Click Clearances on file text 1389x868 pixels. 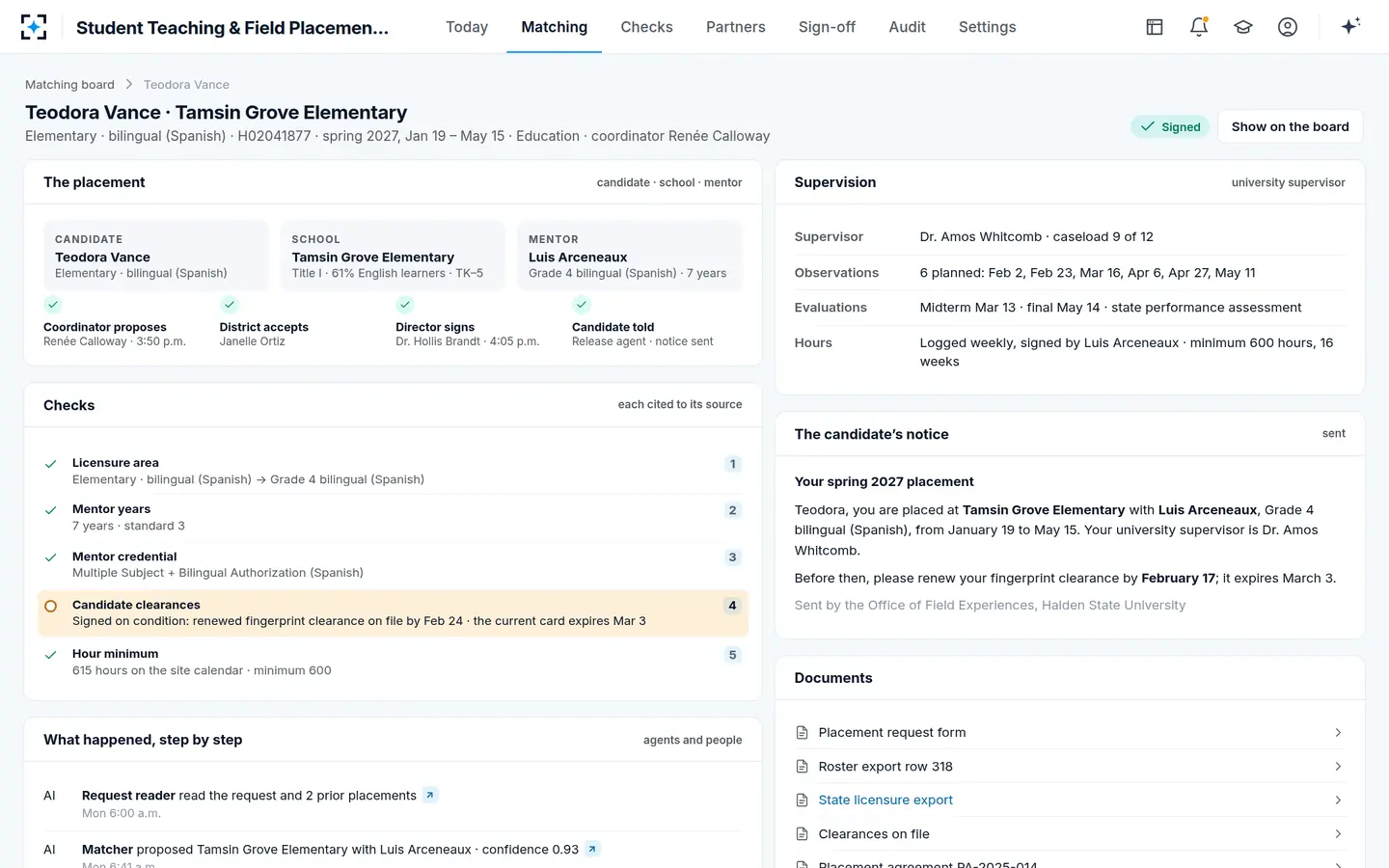(x=874, y=834)
